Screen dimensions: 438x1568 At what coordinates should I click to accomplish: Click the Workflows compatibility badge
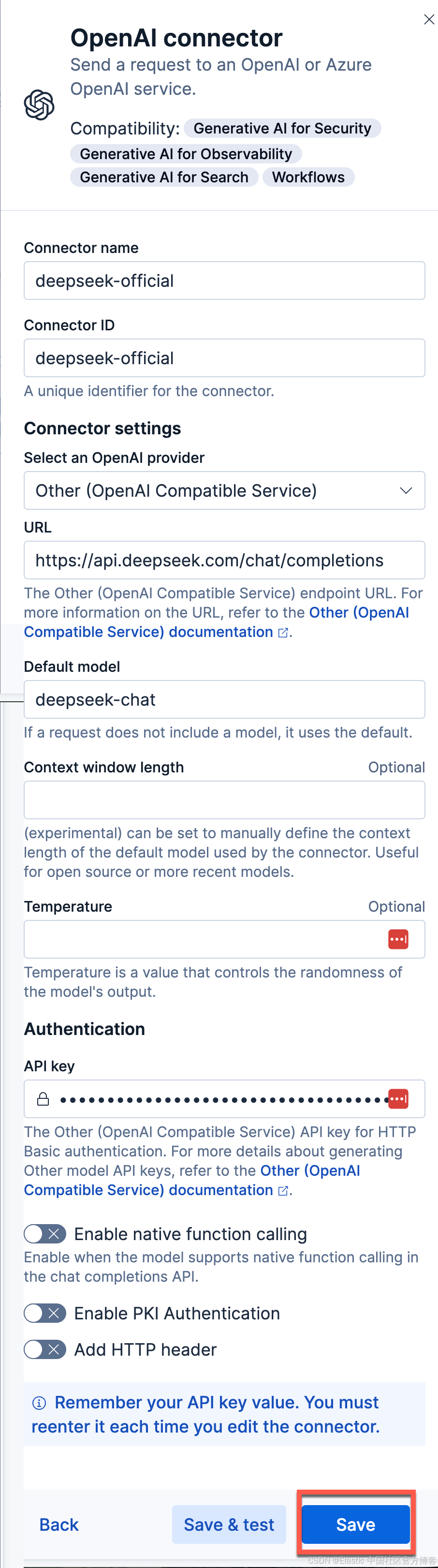tap(308, 177)
